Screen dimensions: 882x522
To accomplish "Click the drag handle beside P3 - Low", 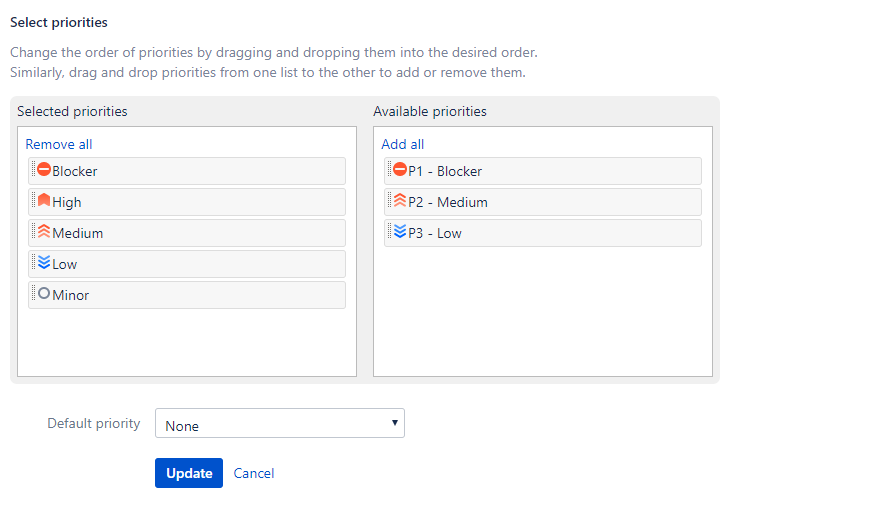I will pyautogui.click(x=389, y=232).
